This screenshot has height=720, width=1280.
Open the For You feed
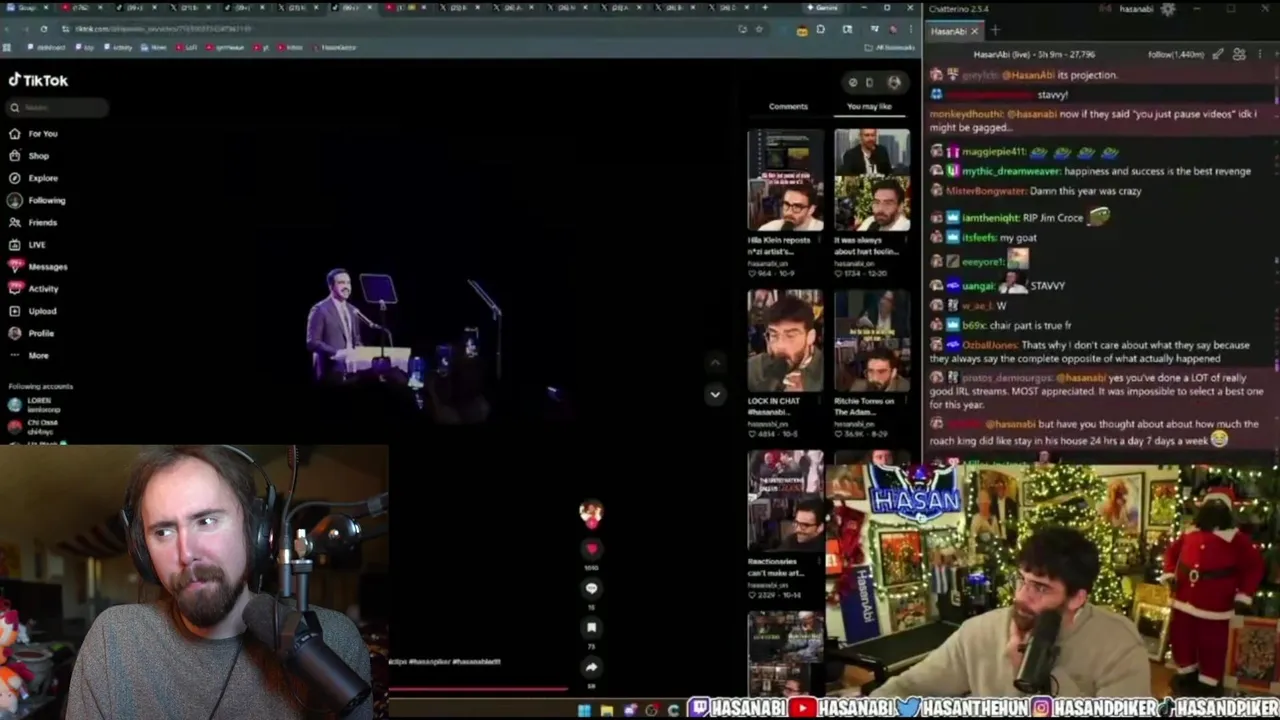coord(34,134)
